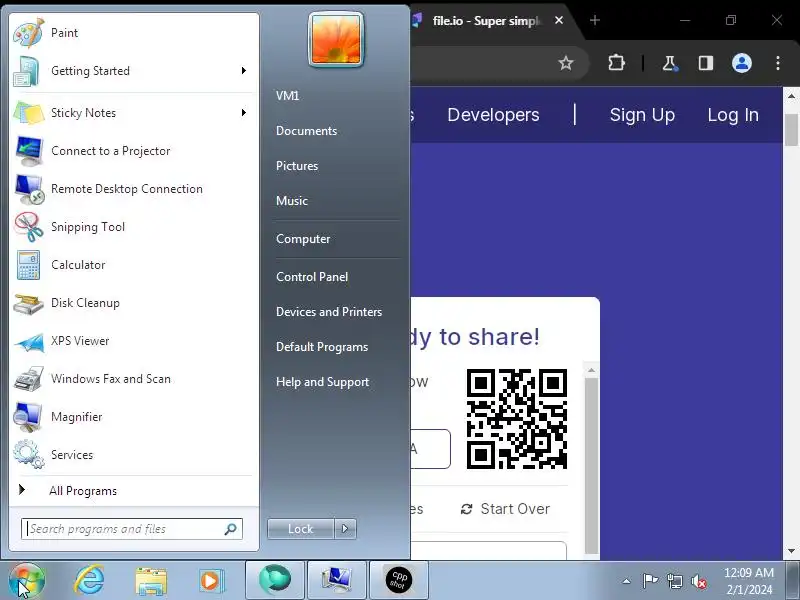
Task: Open Action Center flag icon
Action: click(650, 581)
